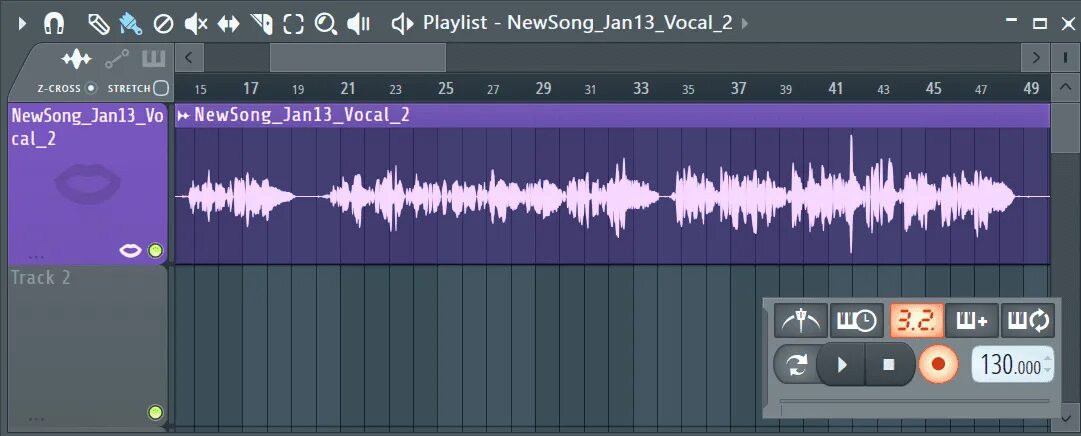Click the transport Stop button
Image resolution: width=1081 pixels, height=436 pixels.
889,364
